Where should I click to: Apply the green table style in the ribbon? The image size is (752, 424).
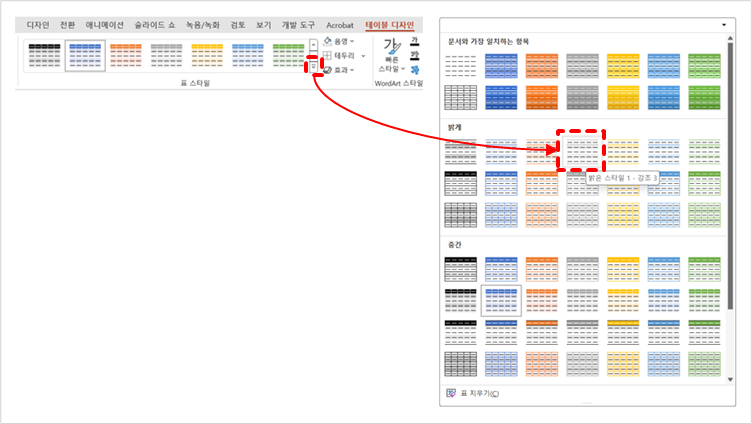(288, 55)
